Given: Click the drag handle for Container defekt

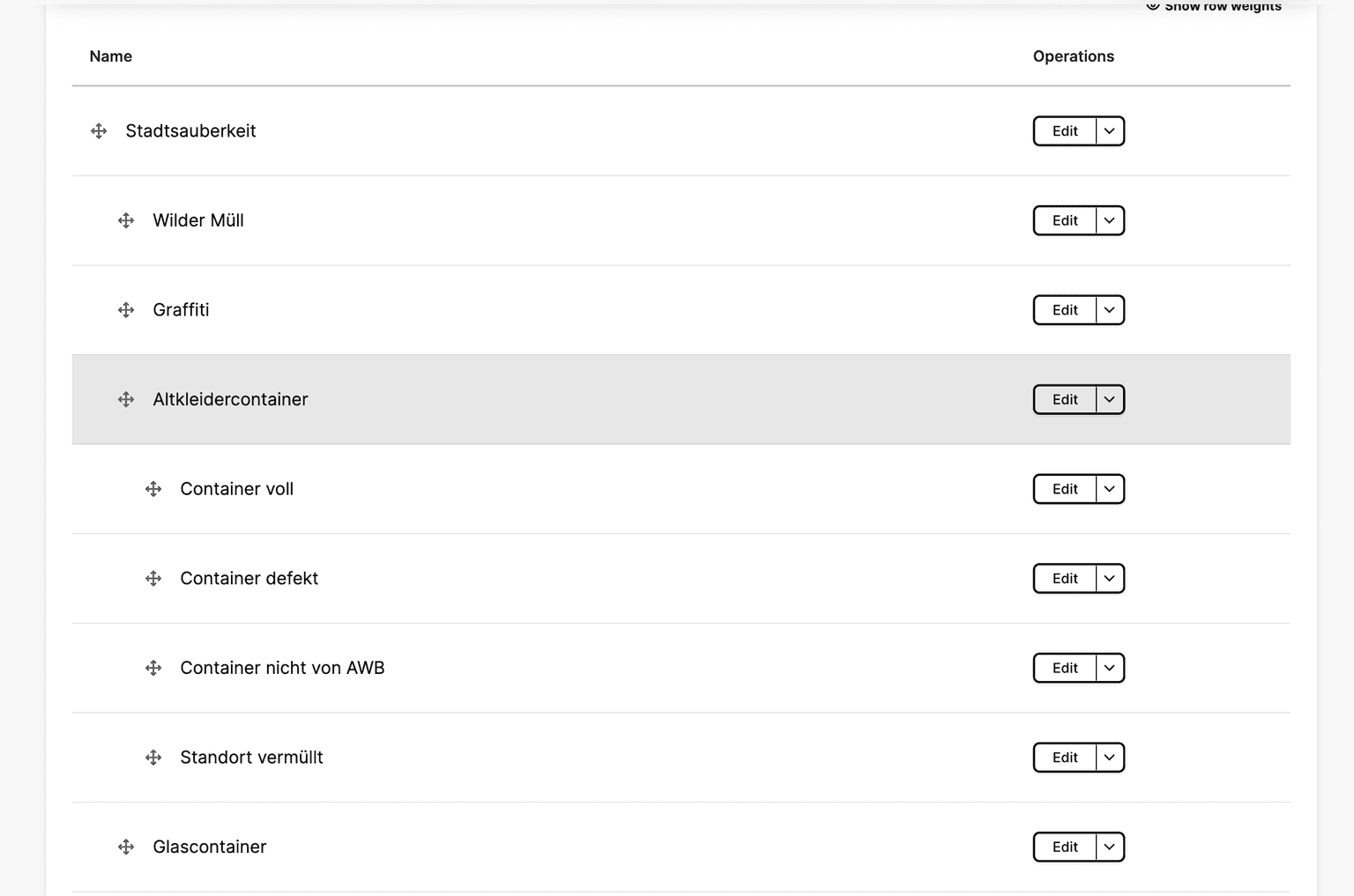Looking at the screenshot, I should point(153,579).
